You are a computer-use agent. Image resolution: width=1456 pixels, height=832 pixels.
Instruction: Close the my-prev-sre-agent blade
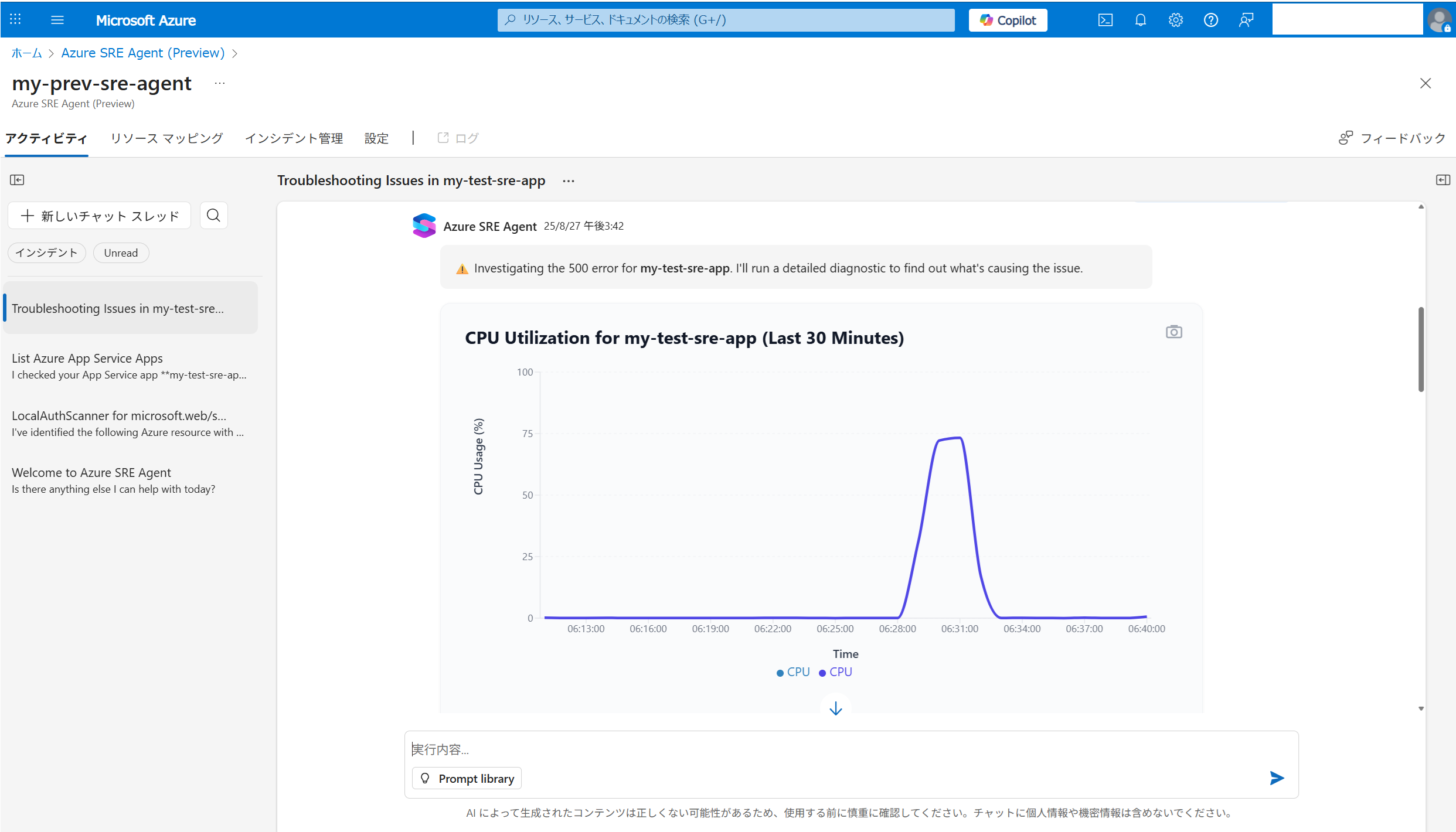(x=1426, y=83)
